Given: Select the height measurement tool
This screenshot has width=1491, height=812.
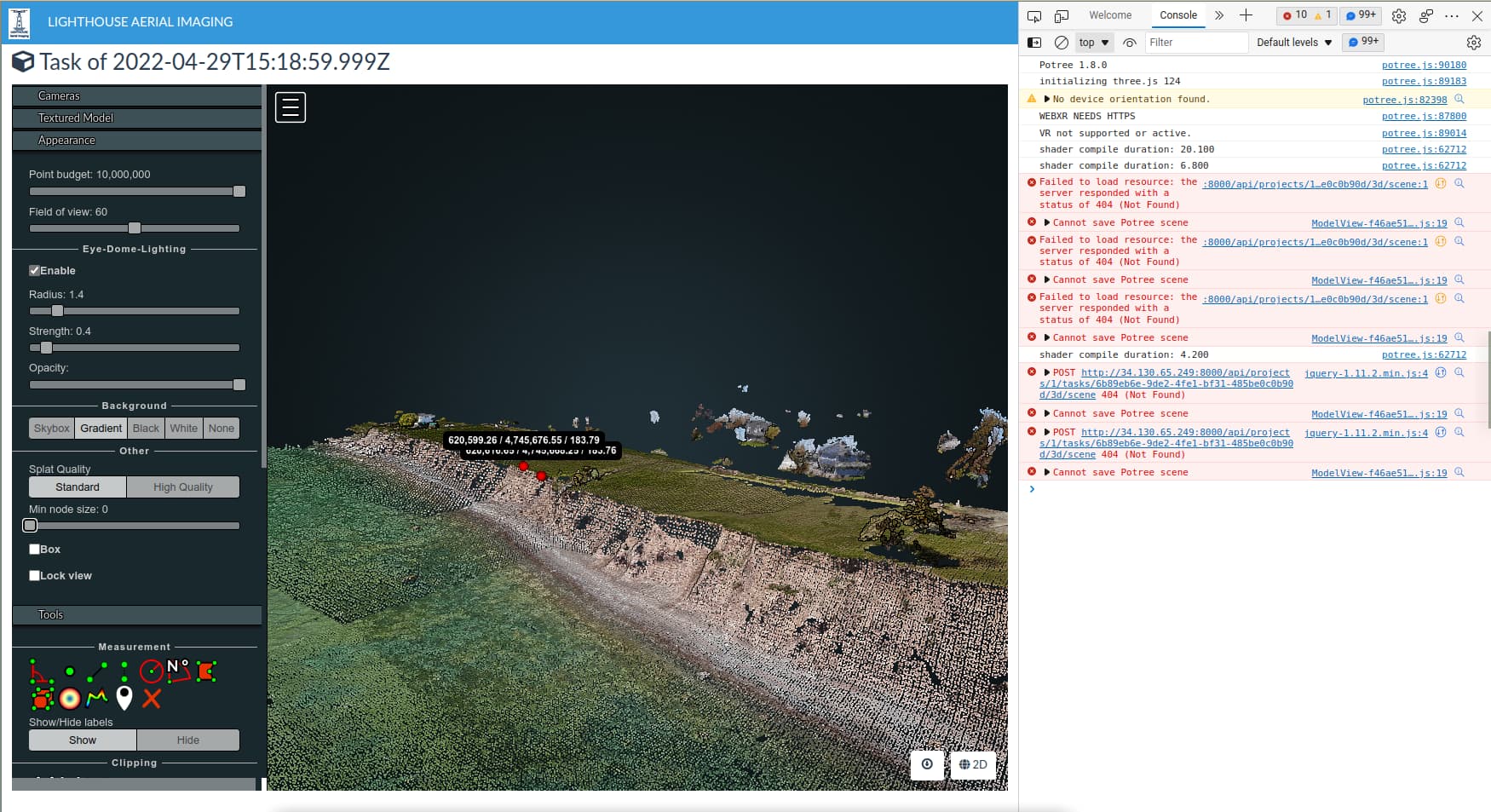Looking at the screenshot, I should point(124,671).
